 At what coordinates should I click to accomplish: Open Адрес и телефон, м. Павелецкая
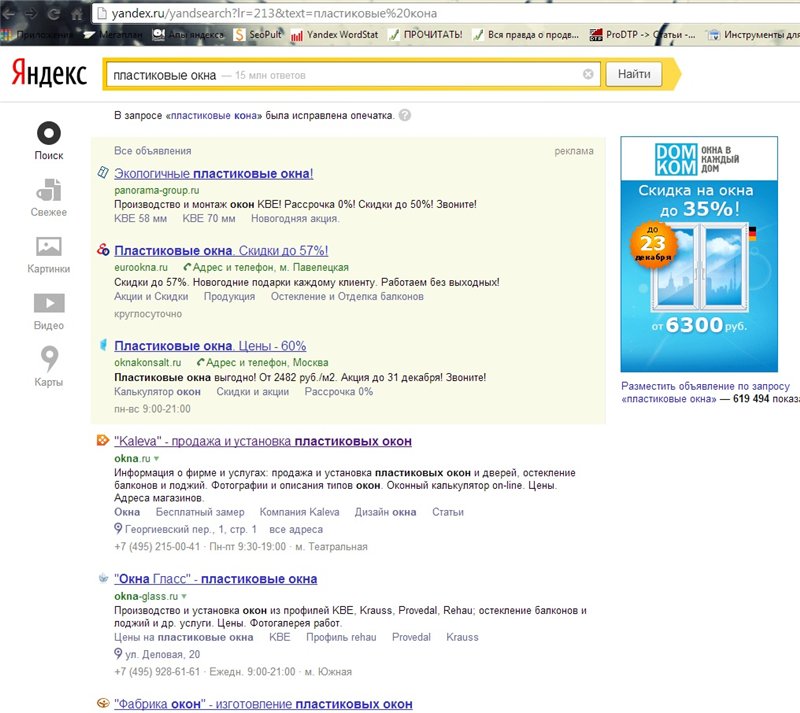[x=266, y=267]
